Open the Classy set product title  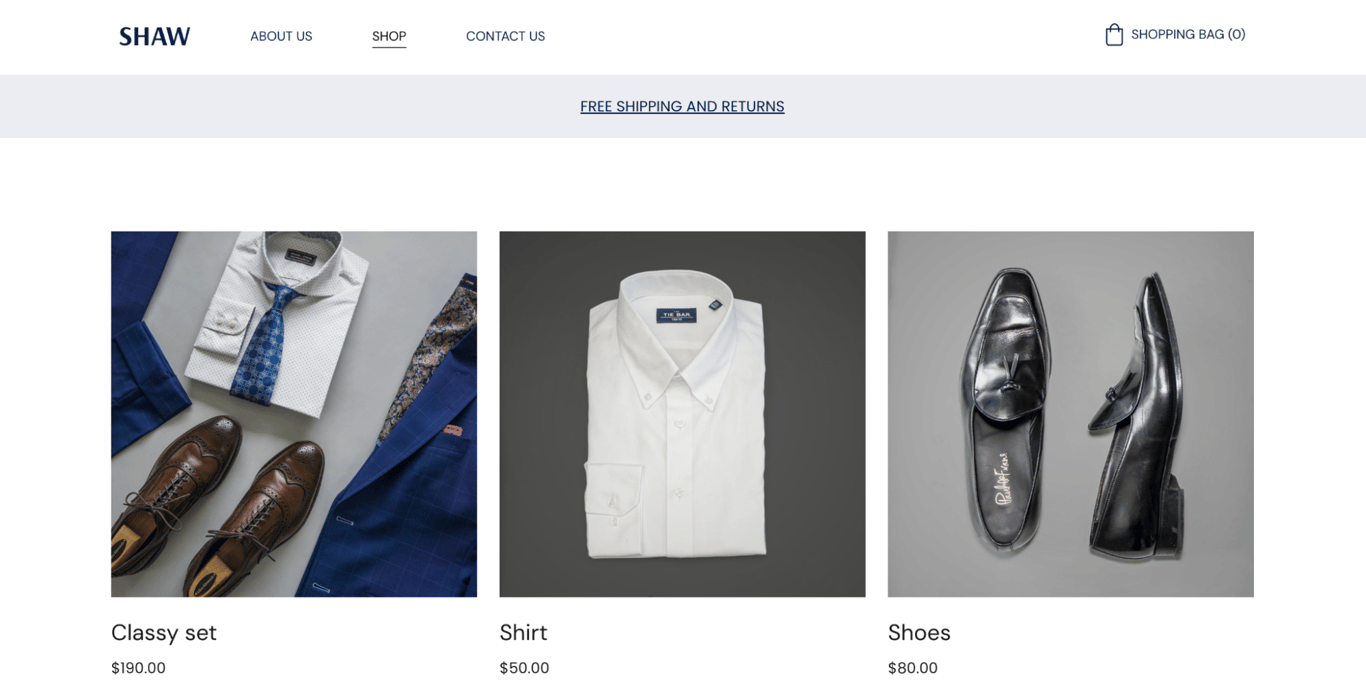(164, 632)
